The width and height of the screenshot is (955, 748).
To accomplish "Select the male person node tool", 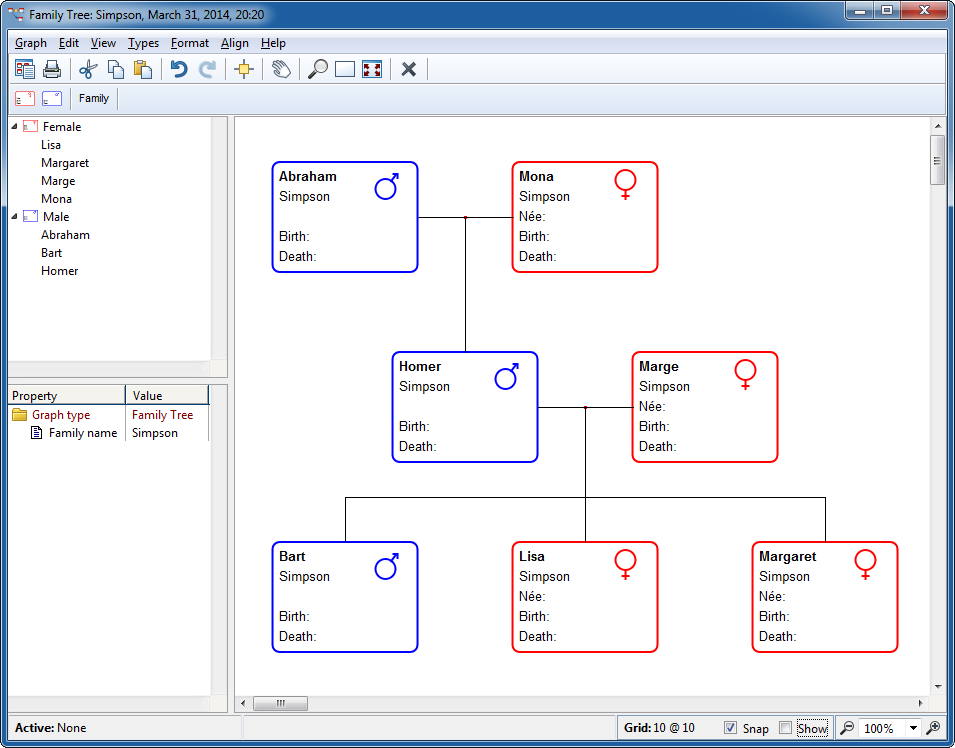I will 52,98.
